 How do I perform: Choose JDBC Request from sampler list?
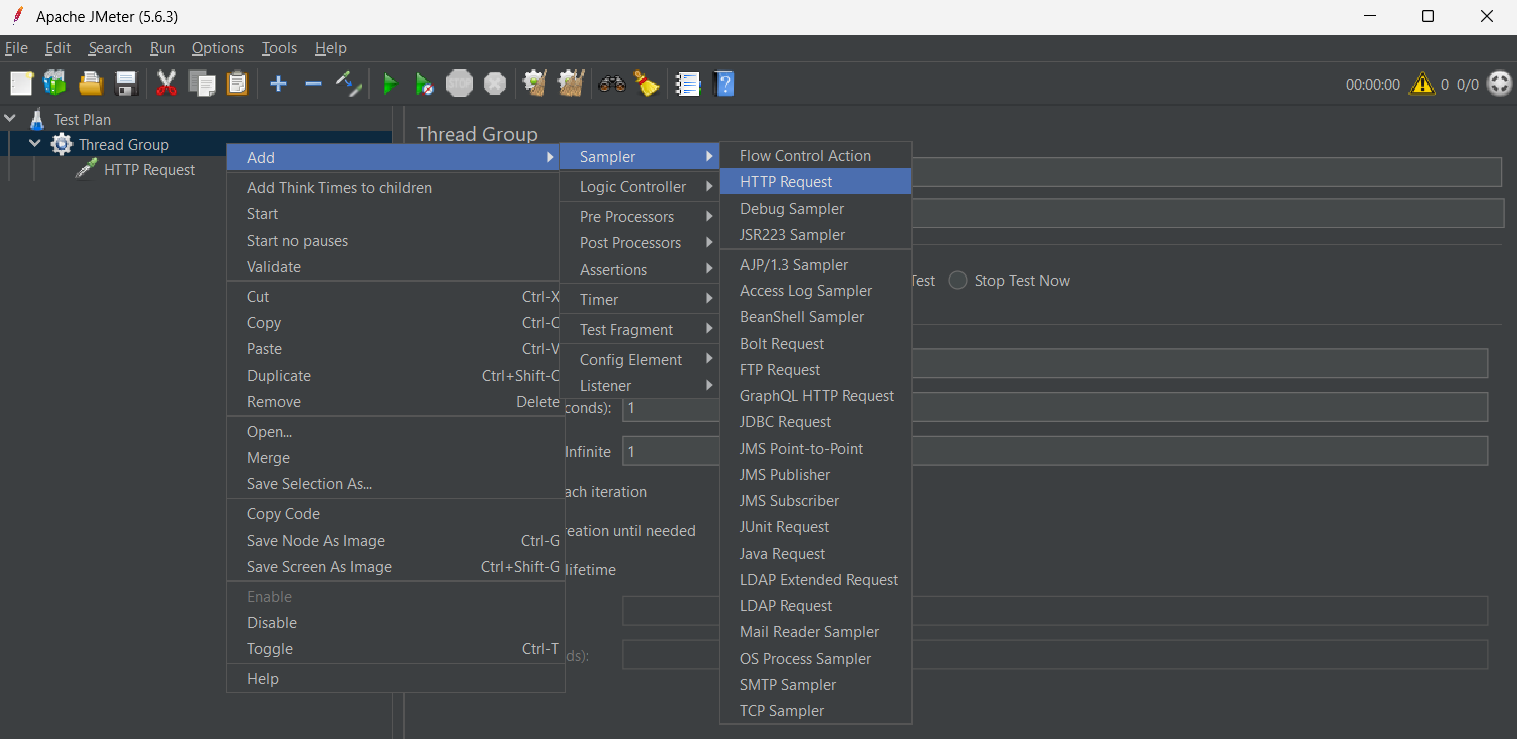(815, 422)
